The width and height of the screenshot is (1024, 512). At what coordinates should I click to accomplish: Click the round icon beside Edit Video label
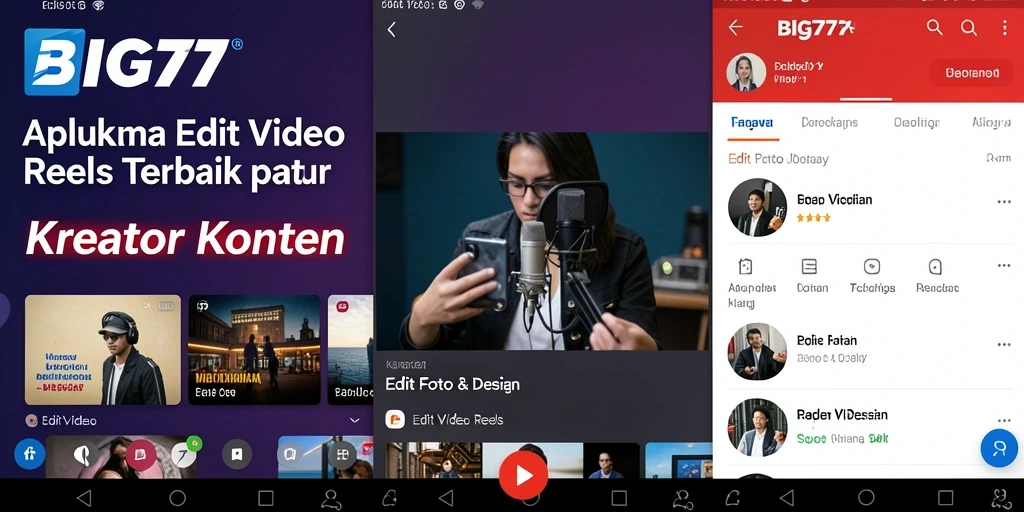coord(31,421)
